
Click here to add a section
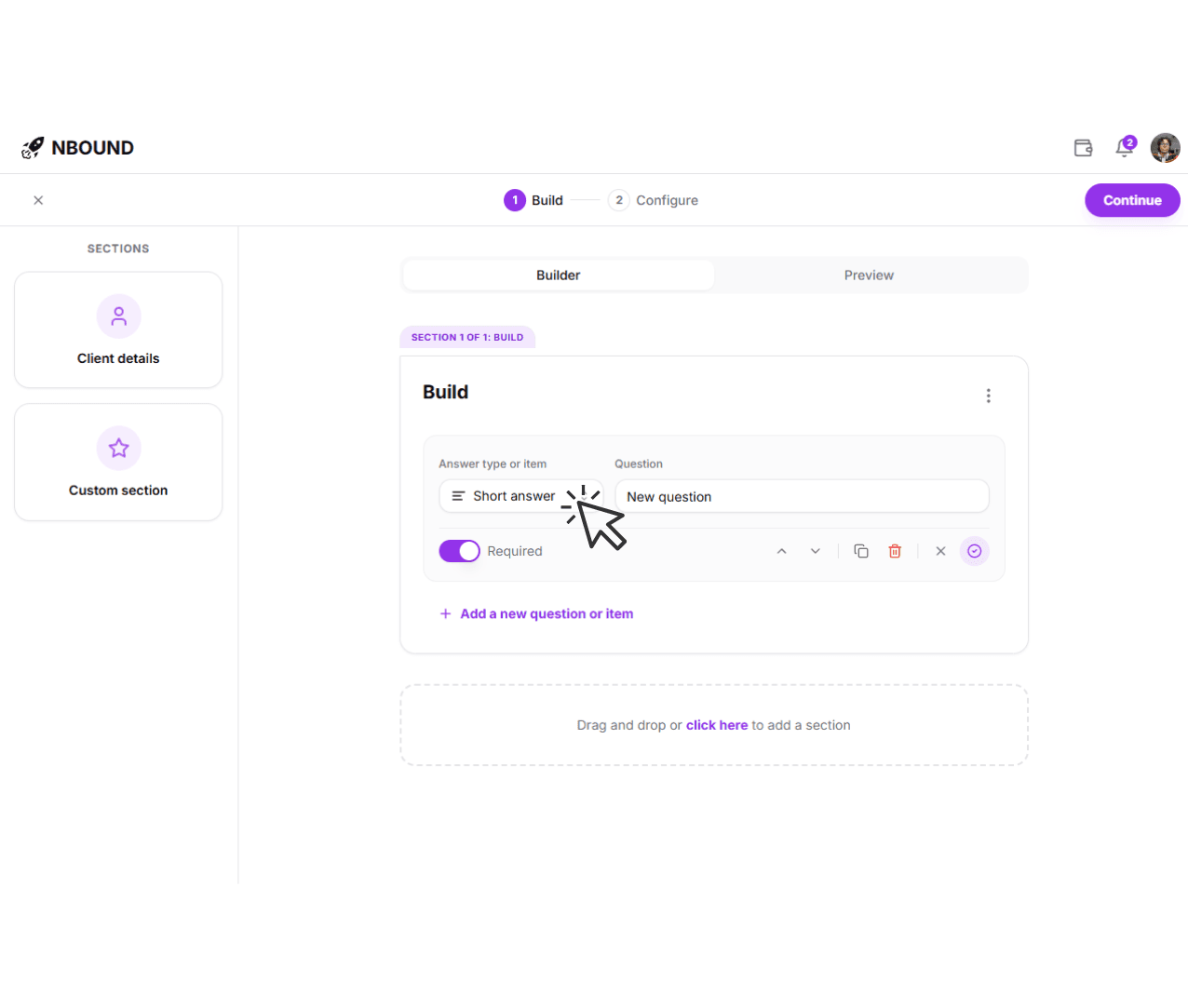717,724
